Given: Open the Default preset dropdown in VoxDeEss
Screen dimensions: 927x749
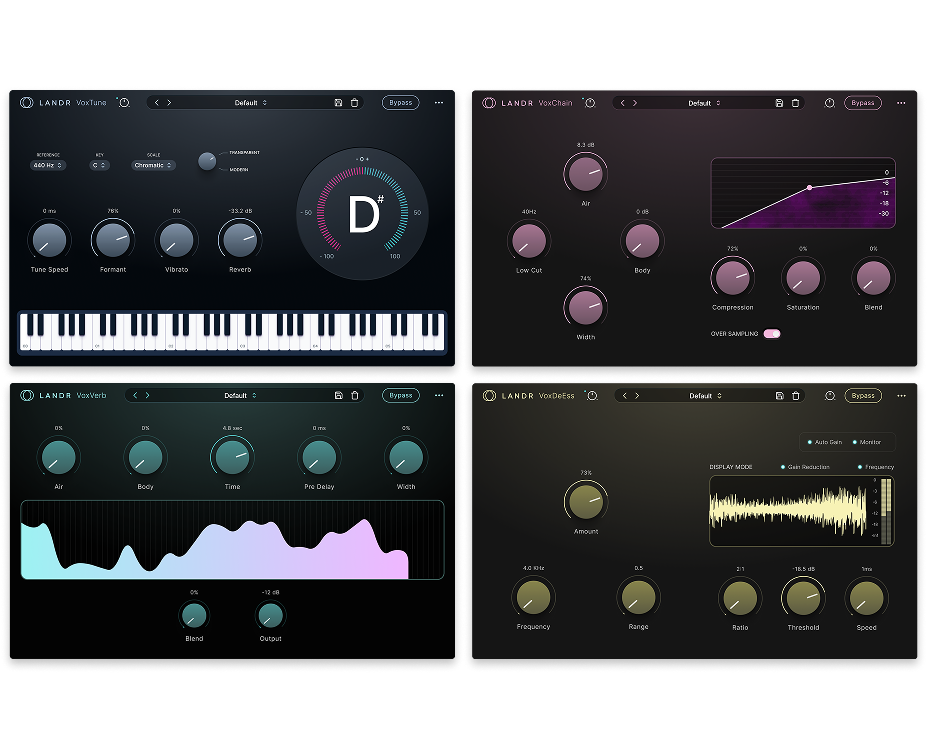Looking at the screenshot, I should click(x=705, y=395).
